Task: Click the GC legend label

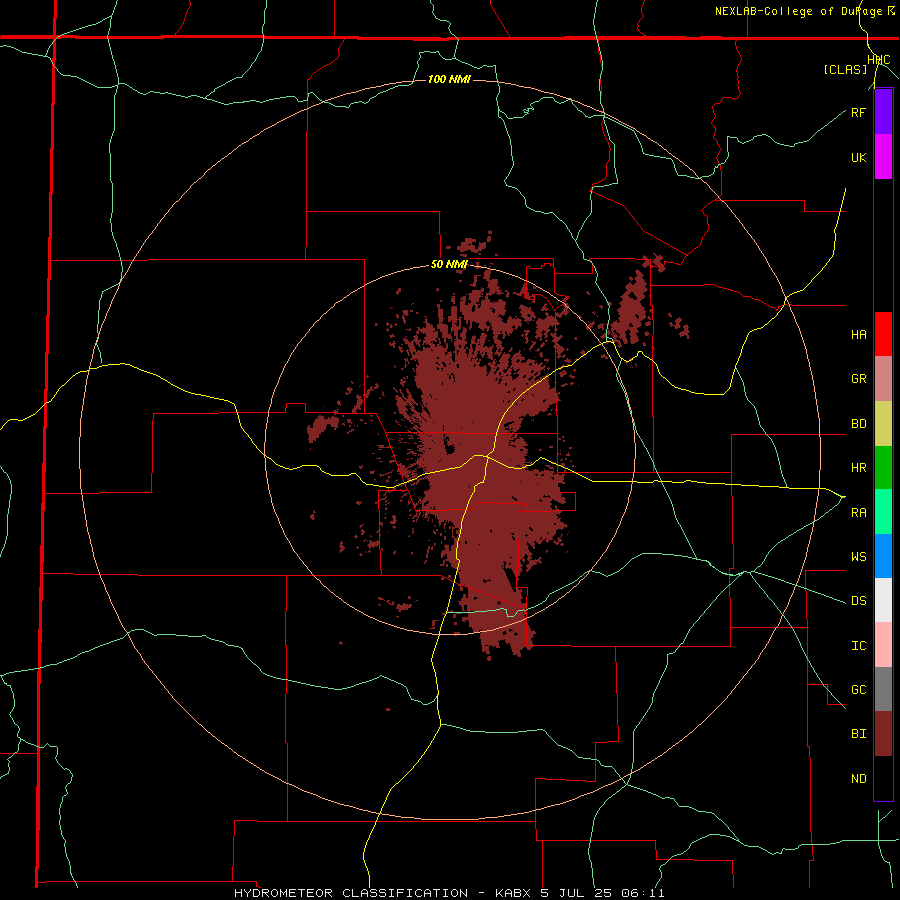Action: tap(858, 689)
